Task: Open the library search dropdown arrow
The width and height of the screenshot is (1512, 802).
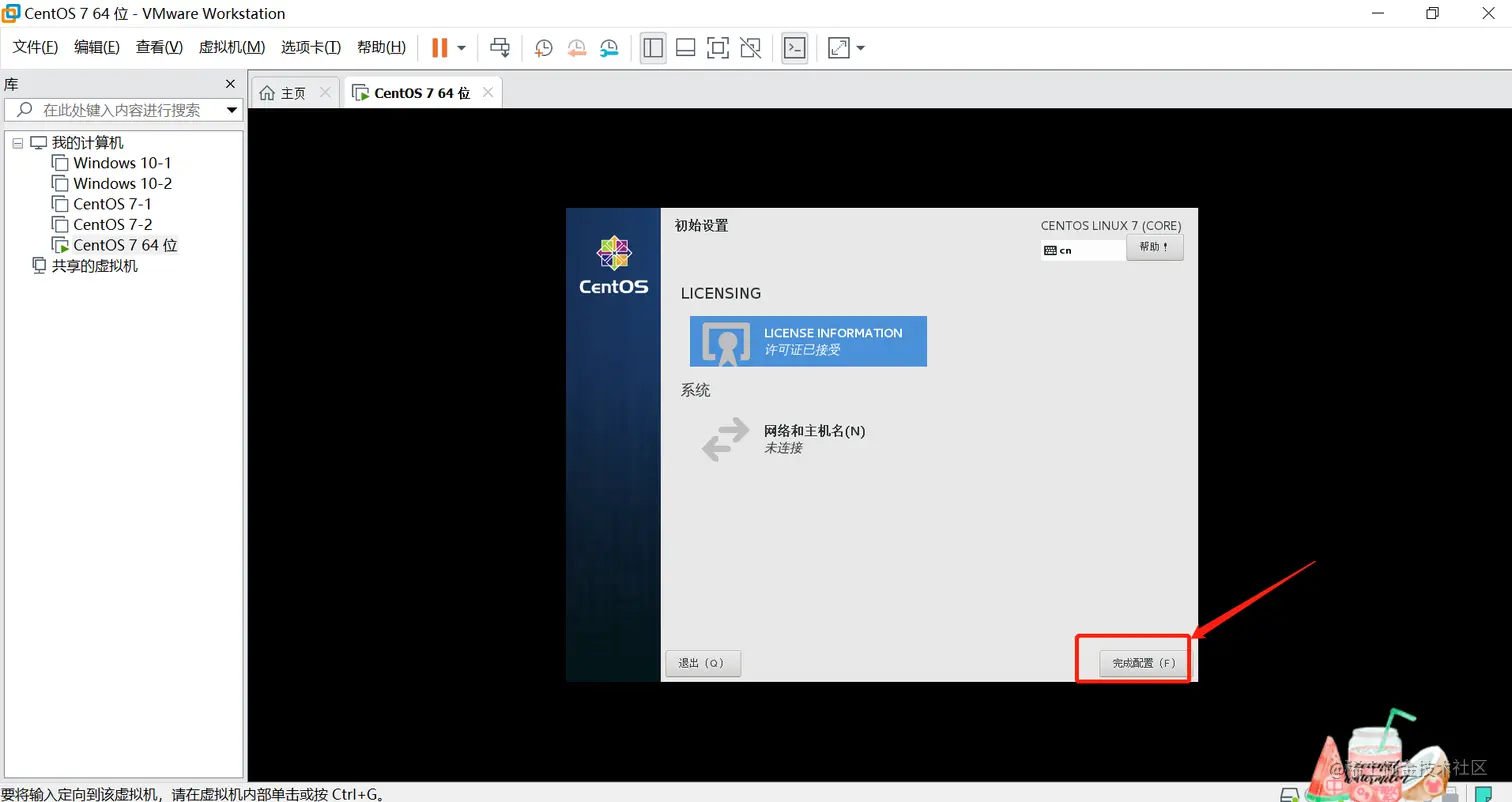Action: click(x=232, y=110)
